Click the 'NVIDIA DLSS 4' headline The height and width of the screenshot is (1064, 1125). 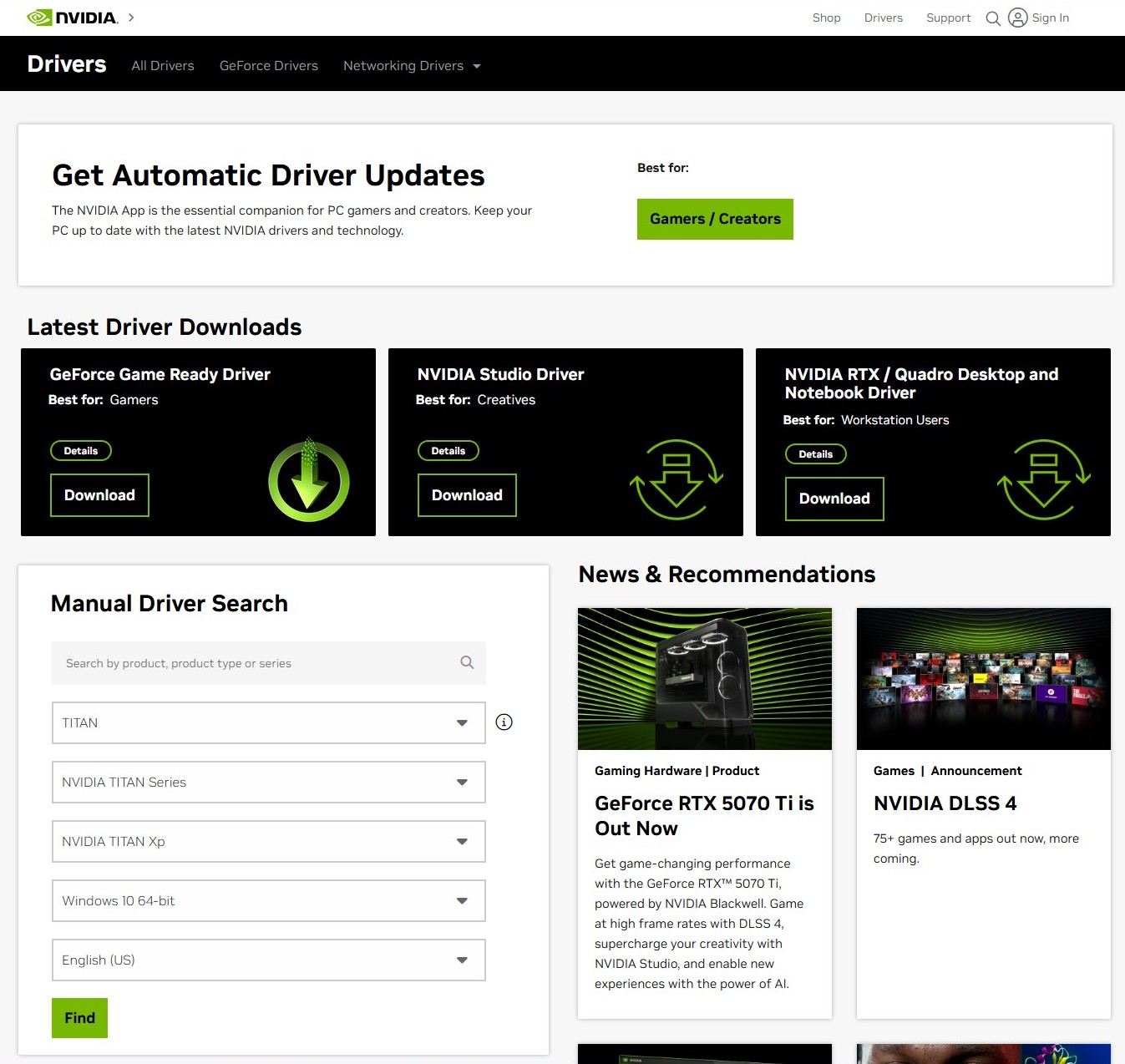945,803
